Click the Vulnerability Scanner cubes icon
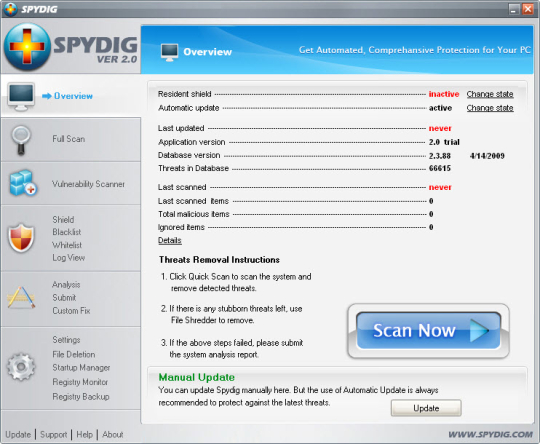The width and height of the screenshot is (540, 444). coord(23,183)
